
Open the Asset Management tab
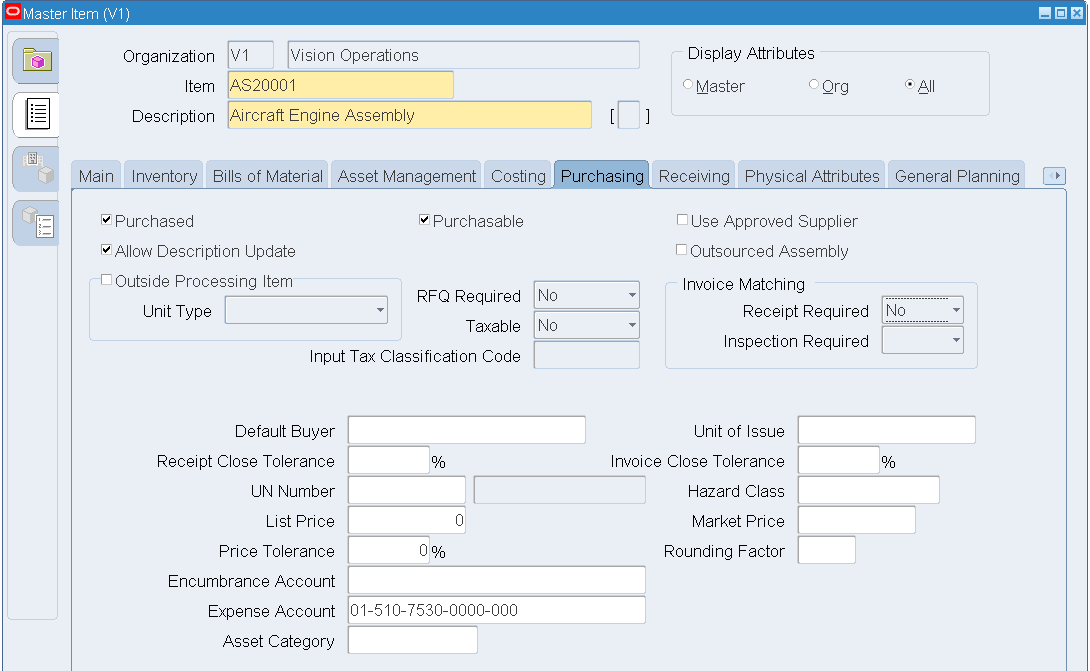click(407, 176)
